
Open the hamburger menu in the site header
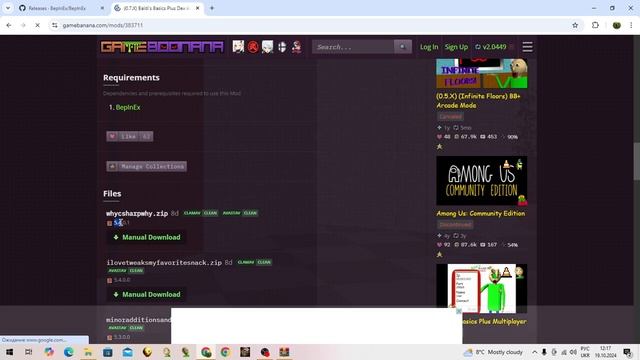[x=527, y=47]
